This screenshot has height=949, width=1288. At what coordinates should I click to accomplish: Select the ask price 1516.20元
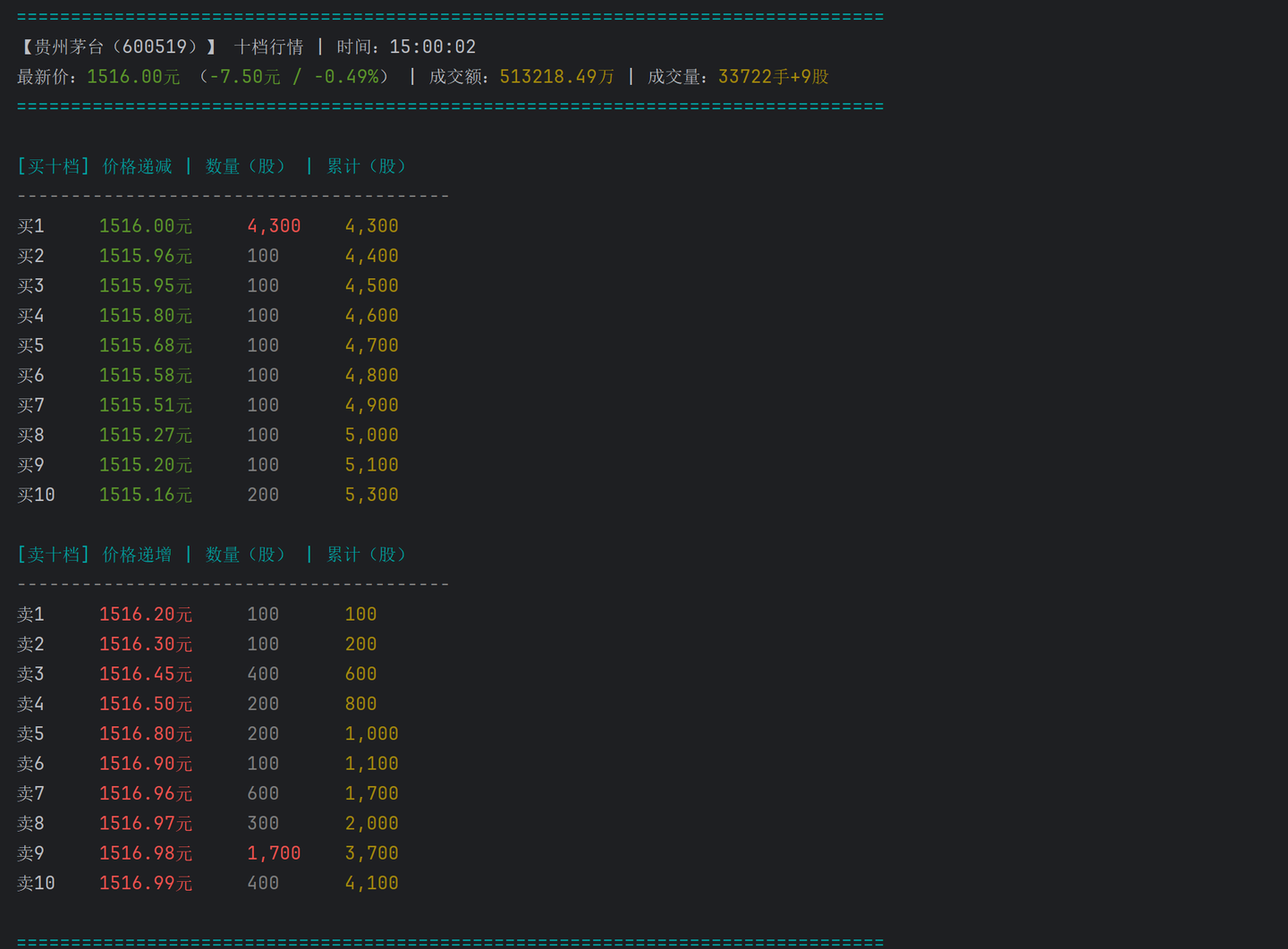pos(146,614)
